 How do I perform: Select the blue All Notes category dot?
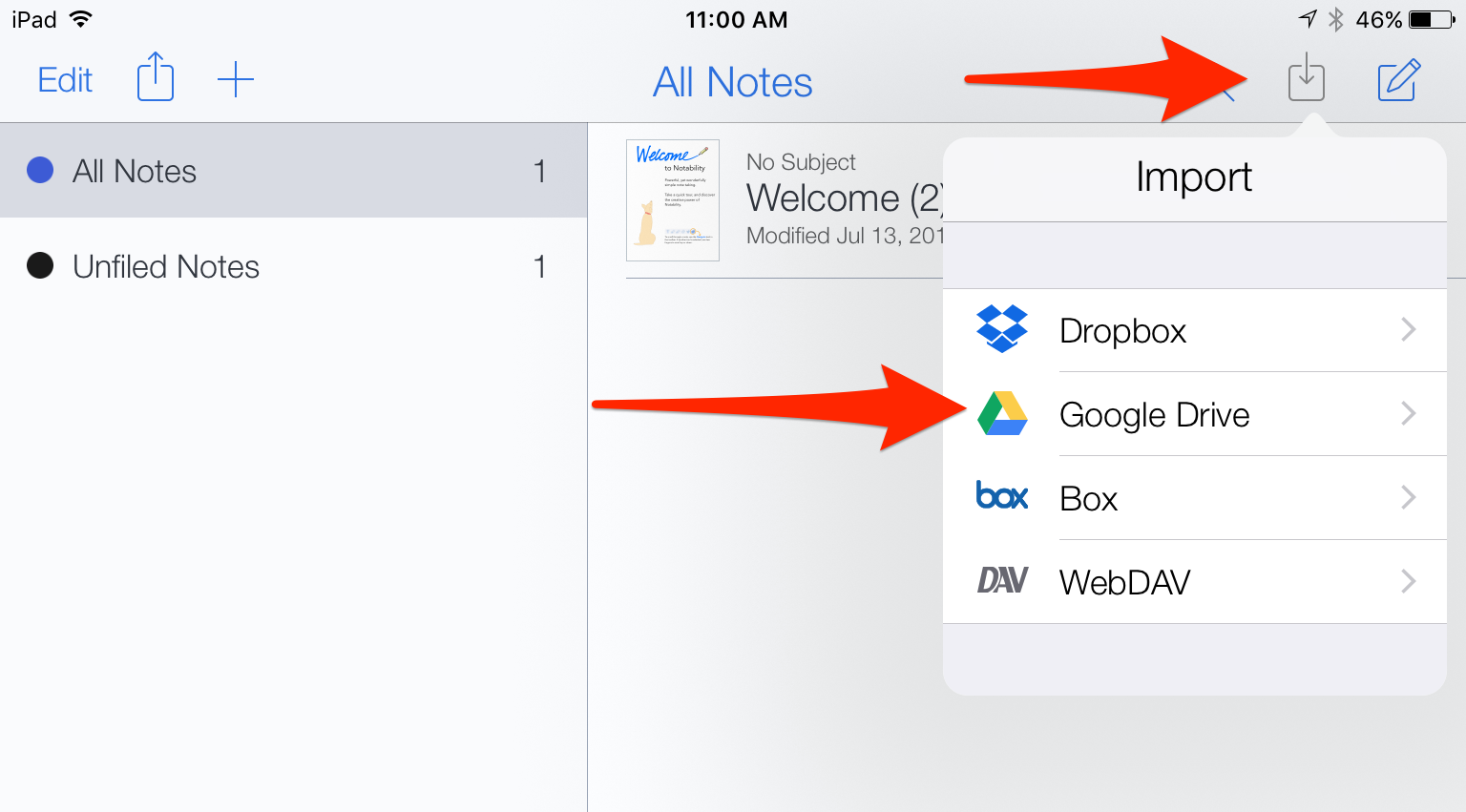click(x=40, y=170)
